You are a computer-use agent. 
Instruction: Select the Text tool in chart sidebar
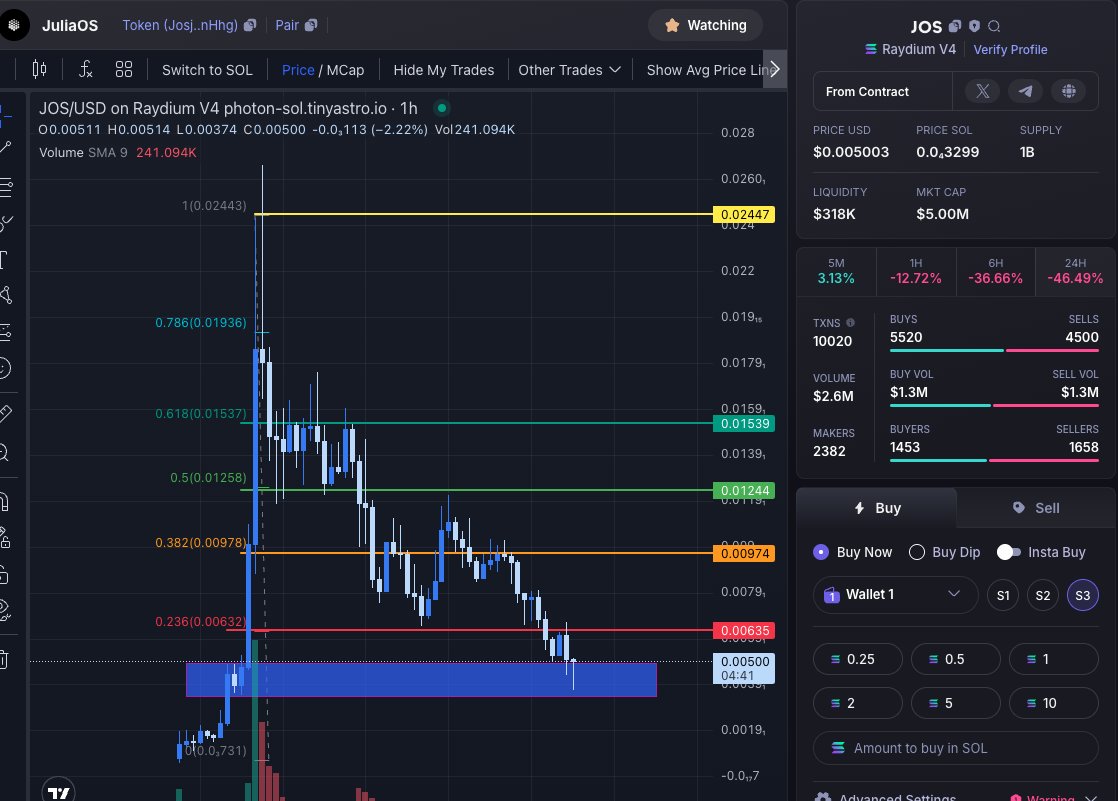4,260
